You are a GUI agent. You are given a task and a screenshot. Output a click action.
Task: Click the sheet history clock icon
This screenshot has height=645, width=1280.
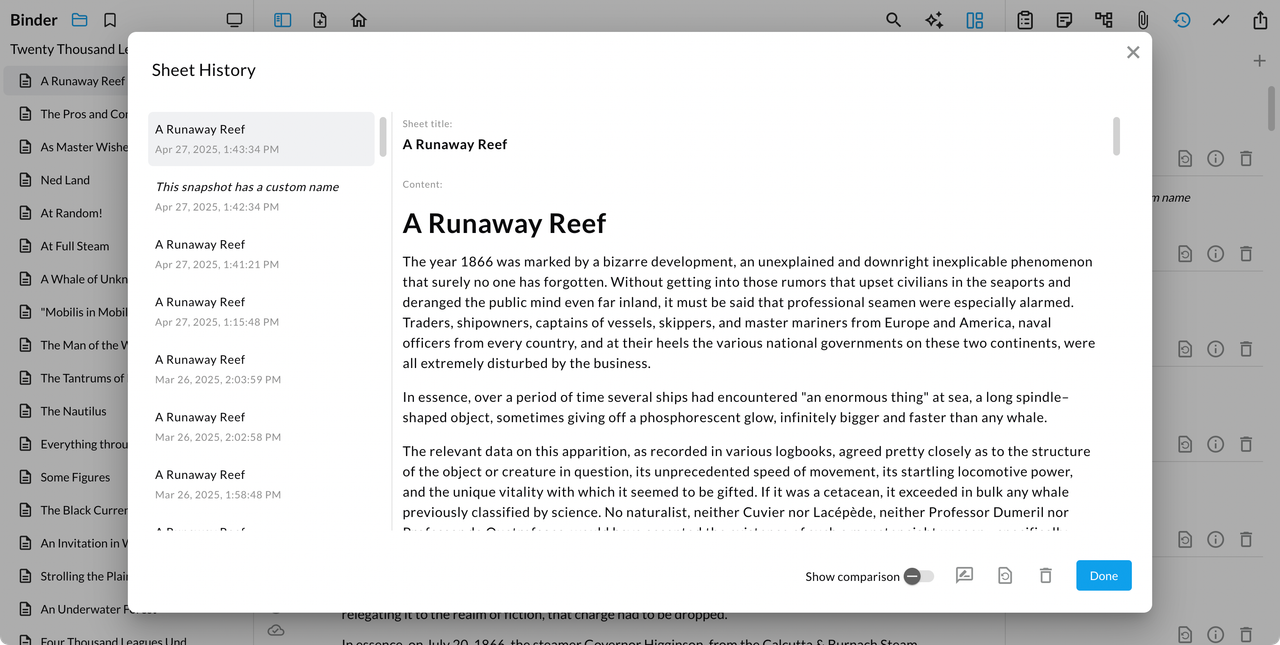click(x=1182, y=20)
